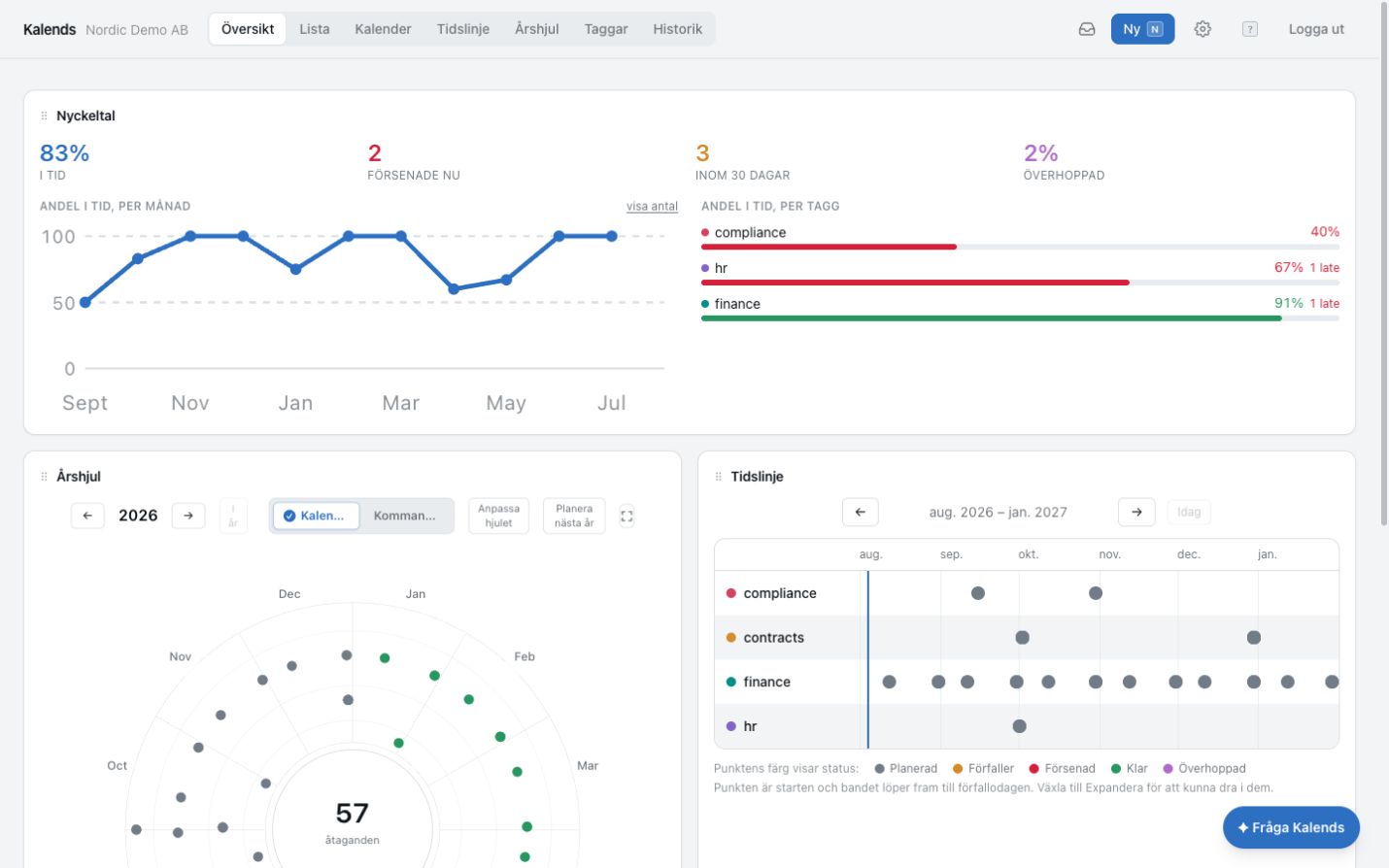Click the finance row label in Tidslinje
This screenshot has height=868, width=1389.
click(766, 682)
